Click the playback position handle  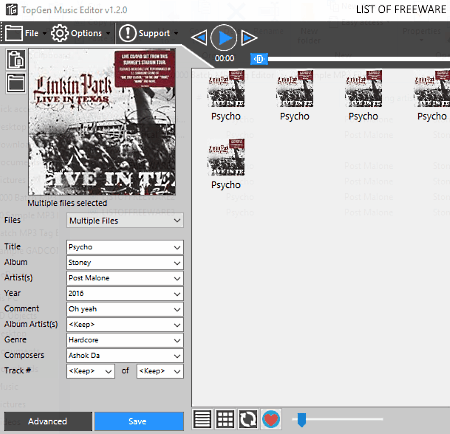point(259,59)
